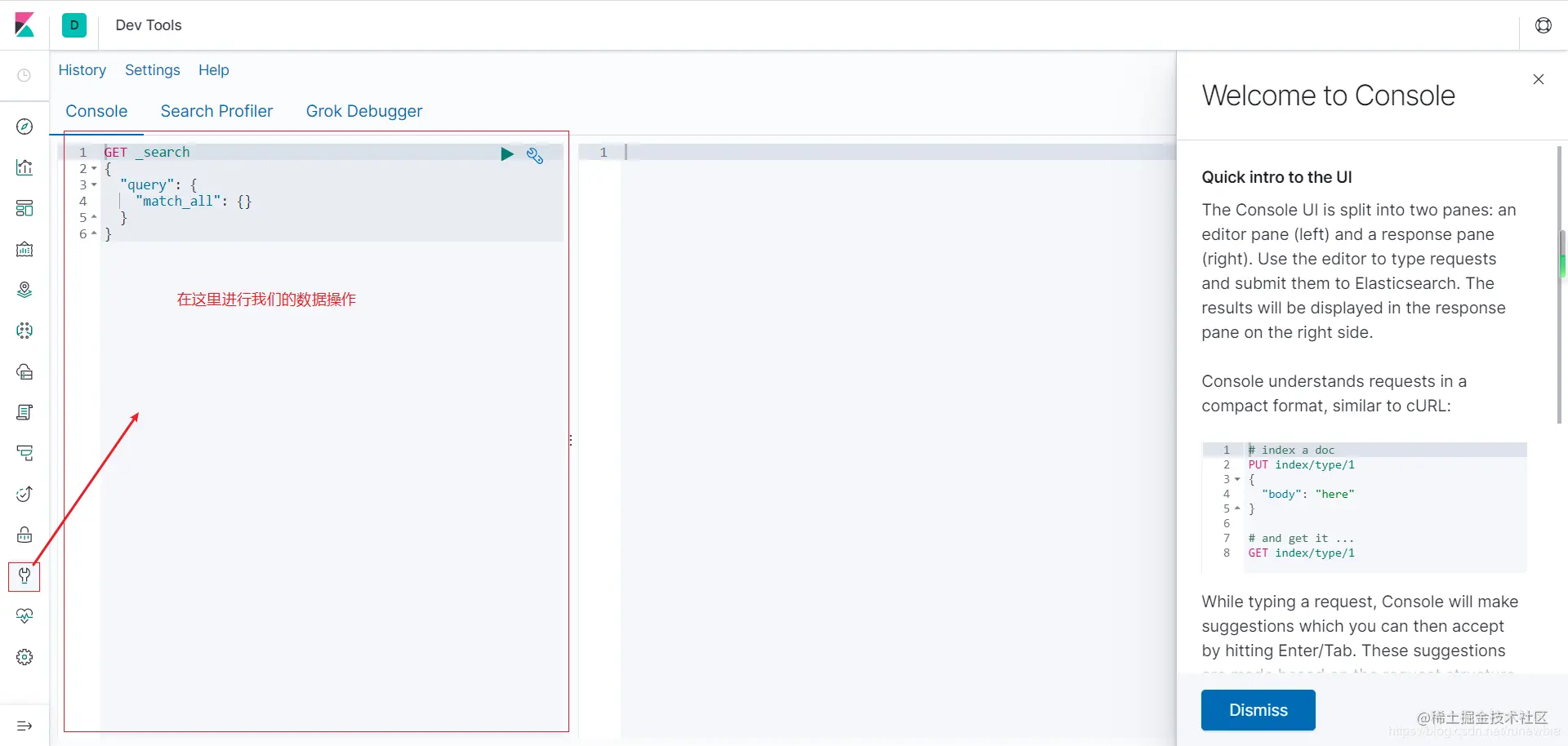Toggle fold marker at line 5

click(x=94, y=218)
